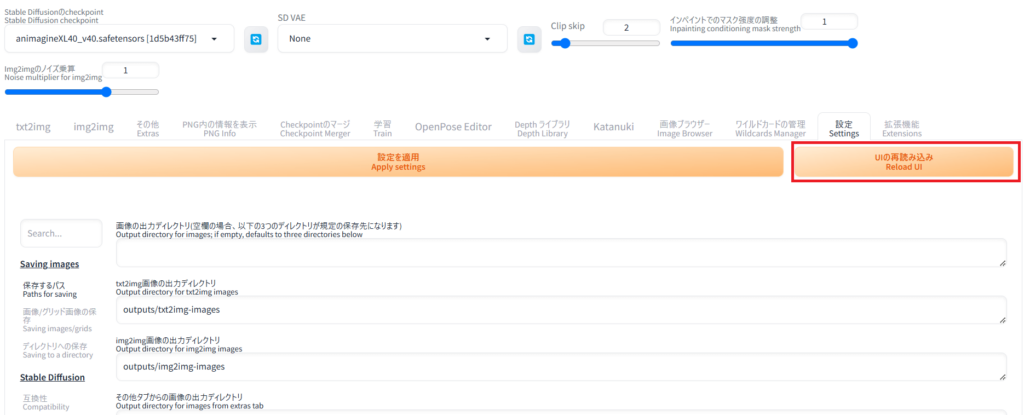Open the PNG Info tab
1024x415 pixels.
pos(219,128)
